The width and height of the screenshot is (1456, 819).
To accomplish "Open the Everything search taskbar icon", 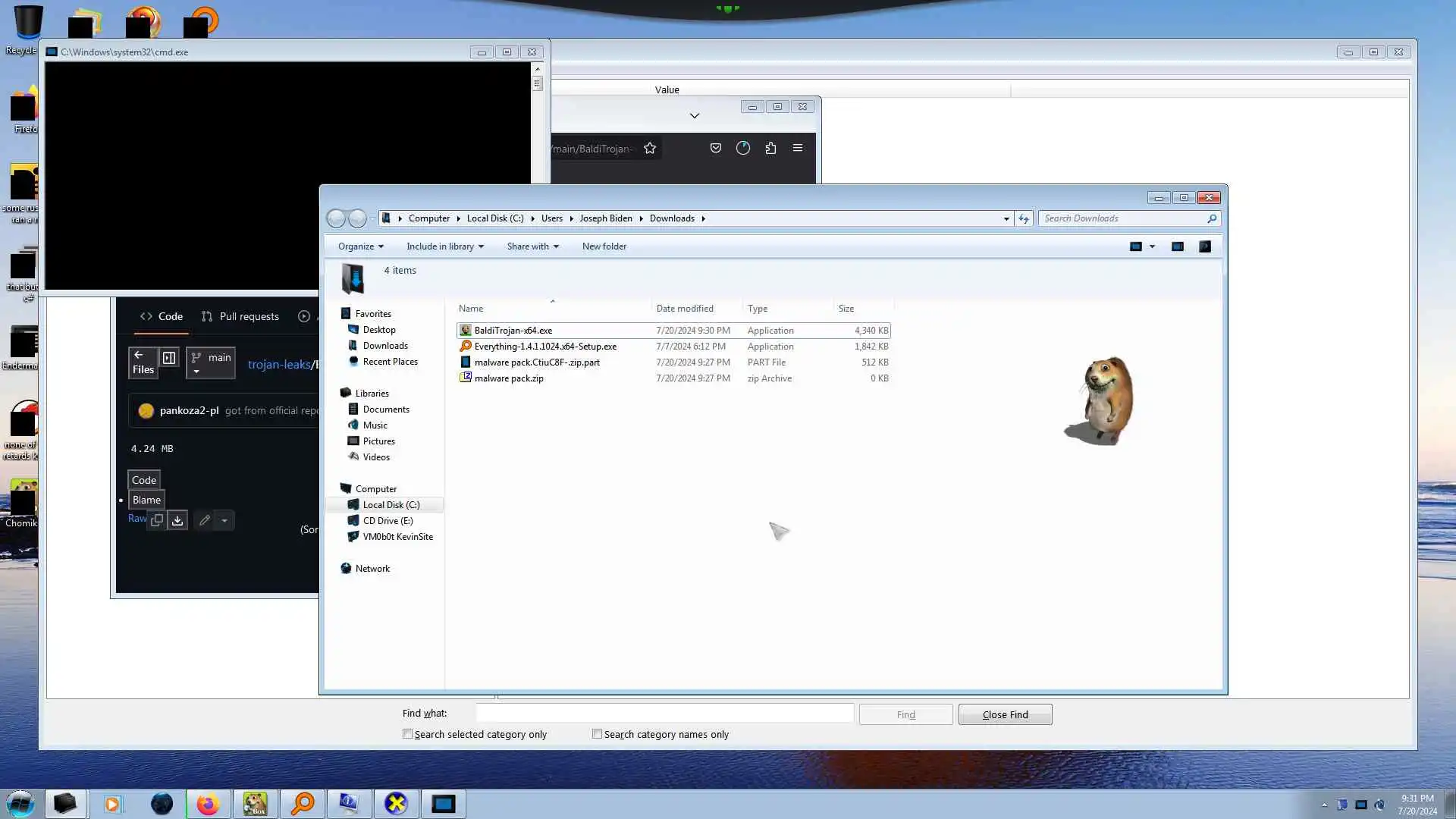I will [303, 804].
